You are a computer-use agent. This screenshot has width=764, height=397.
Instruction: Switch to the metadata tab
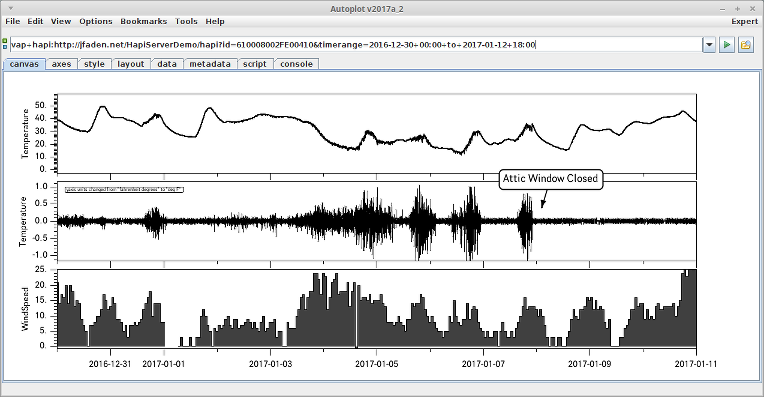pos(210,64)
